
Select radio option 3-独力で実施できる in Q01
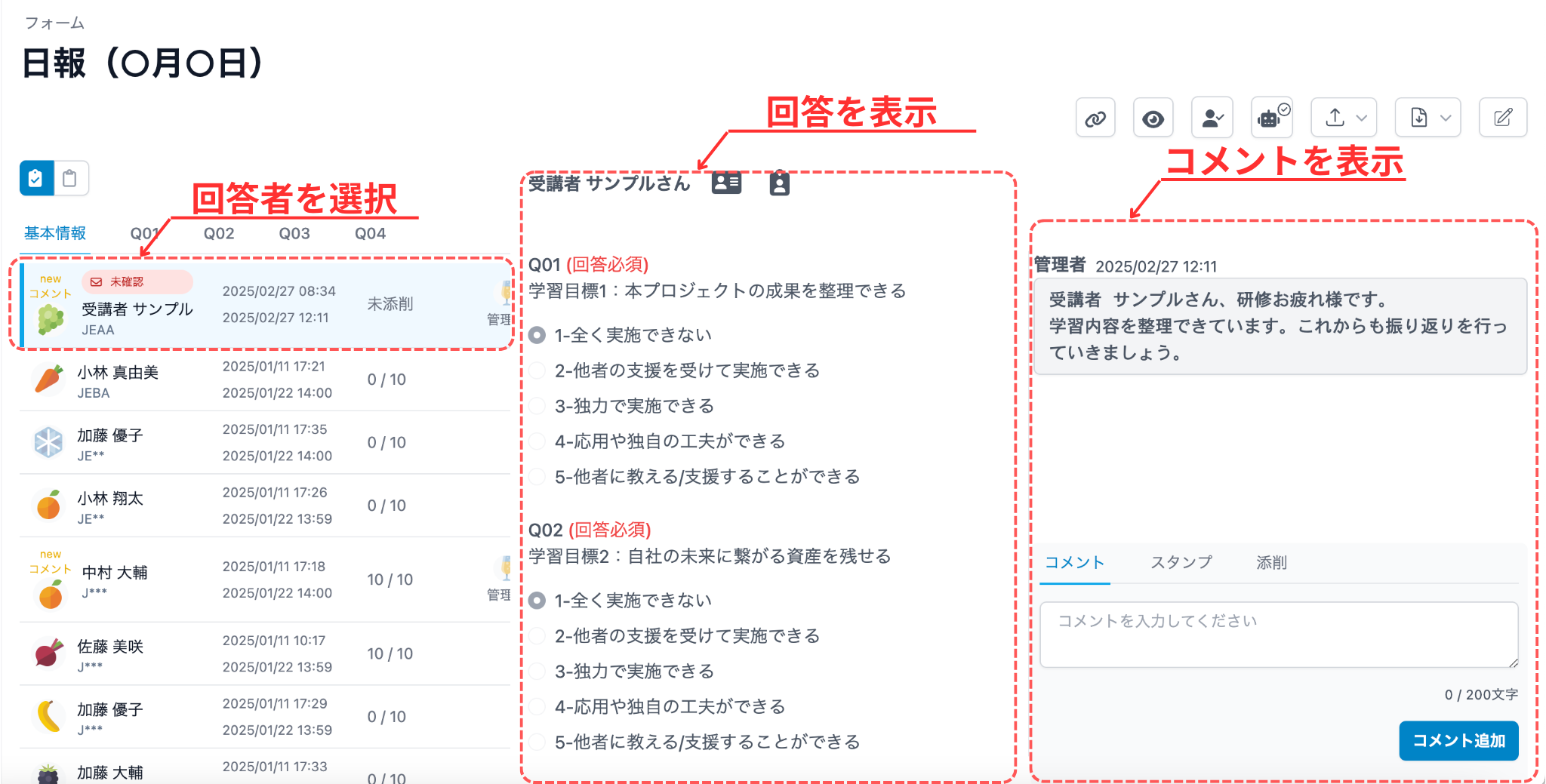click(537, 406)
